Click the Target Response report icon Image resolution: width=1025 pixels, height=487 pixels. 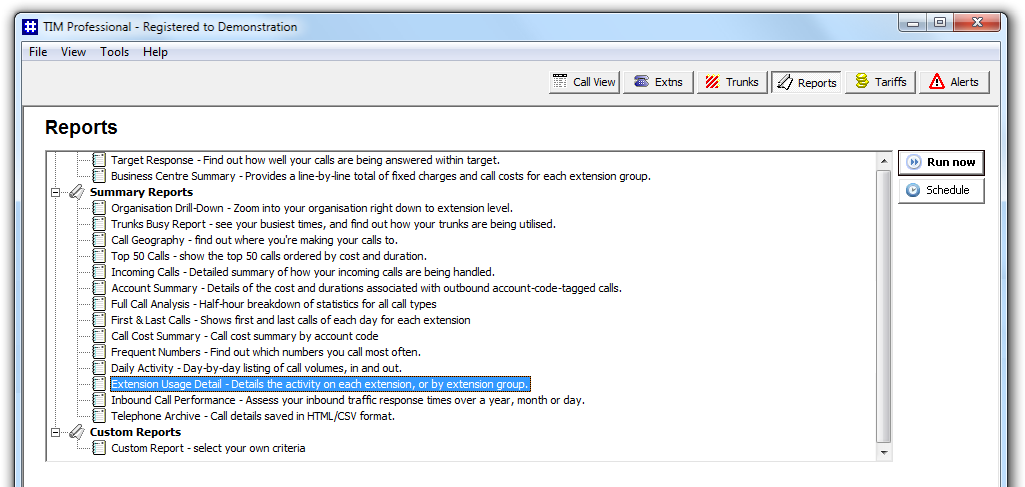(99, 160)
